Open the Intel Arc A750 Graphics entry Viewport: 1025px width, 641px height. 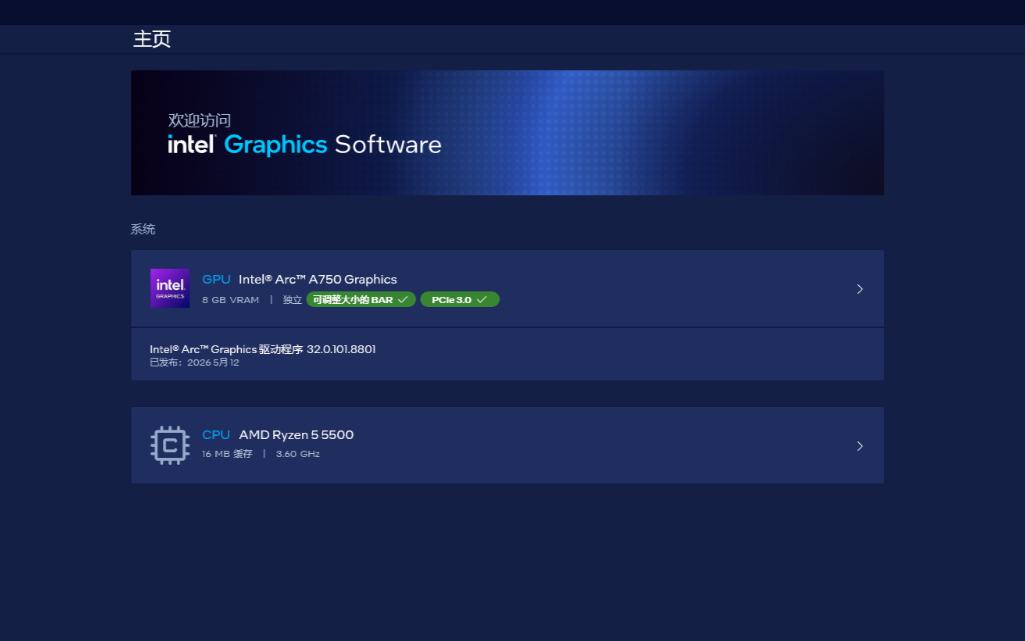coord(507,288)
